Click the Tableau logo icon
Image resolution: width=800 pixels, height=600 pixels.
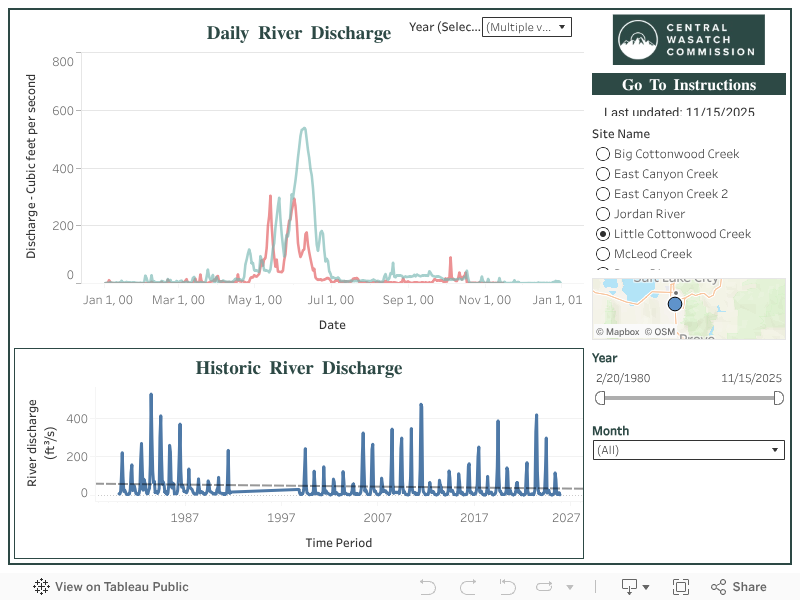42,587
